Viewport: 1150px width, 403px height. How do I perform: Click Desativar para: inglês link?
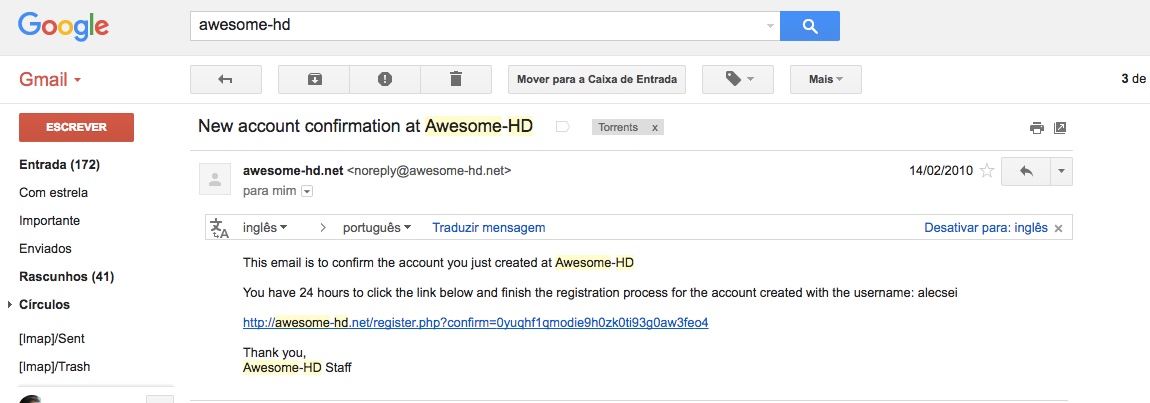pos(986,228)
